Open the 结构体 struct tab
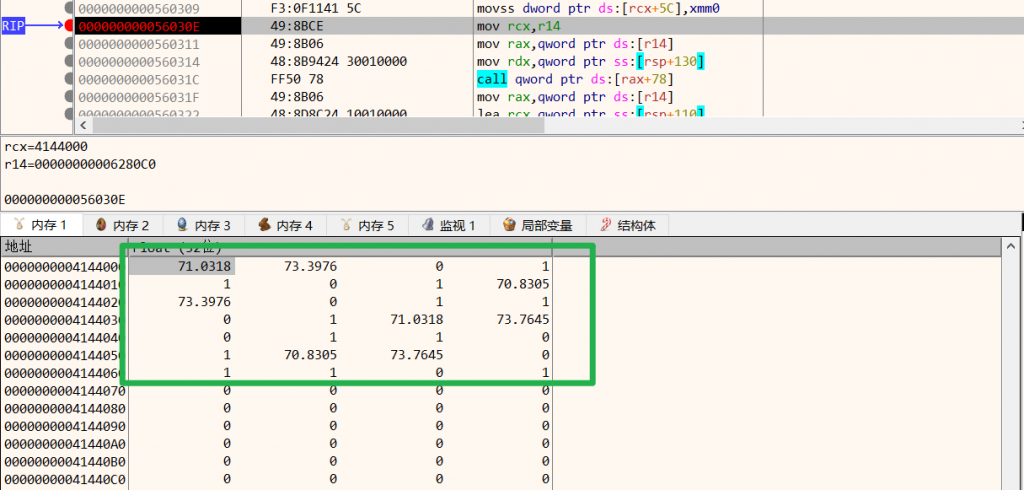The image size is (1024, 490). pyautogui.click(x=627, y=225)
